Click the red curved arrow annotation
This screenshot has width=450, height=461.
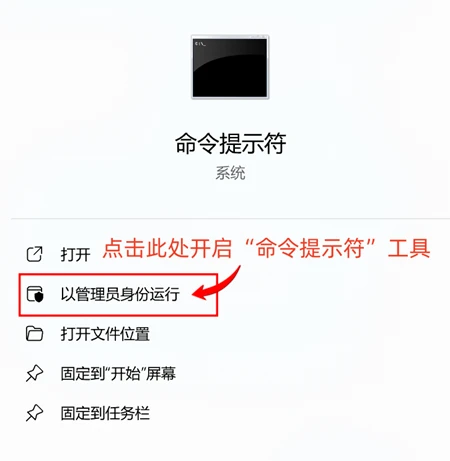pos(217,283)
